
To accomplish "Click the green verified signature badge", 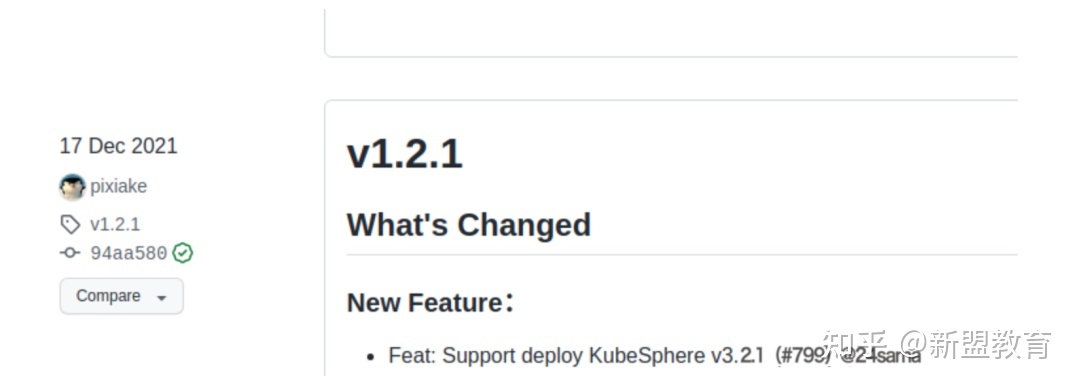I will point(183,253).
